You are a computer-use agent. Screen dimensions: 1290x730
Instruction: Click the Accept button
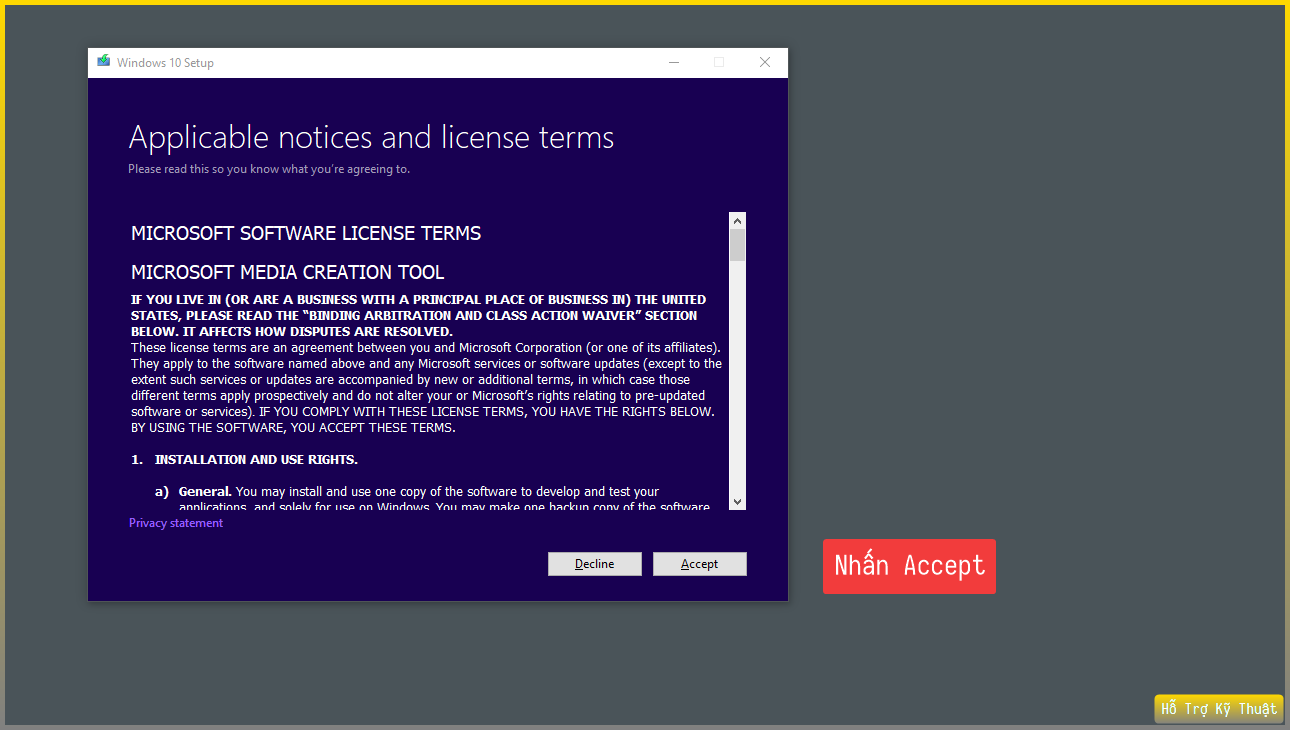click(x=699, y=564)
